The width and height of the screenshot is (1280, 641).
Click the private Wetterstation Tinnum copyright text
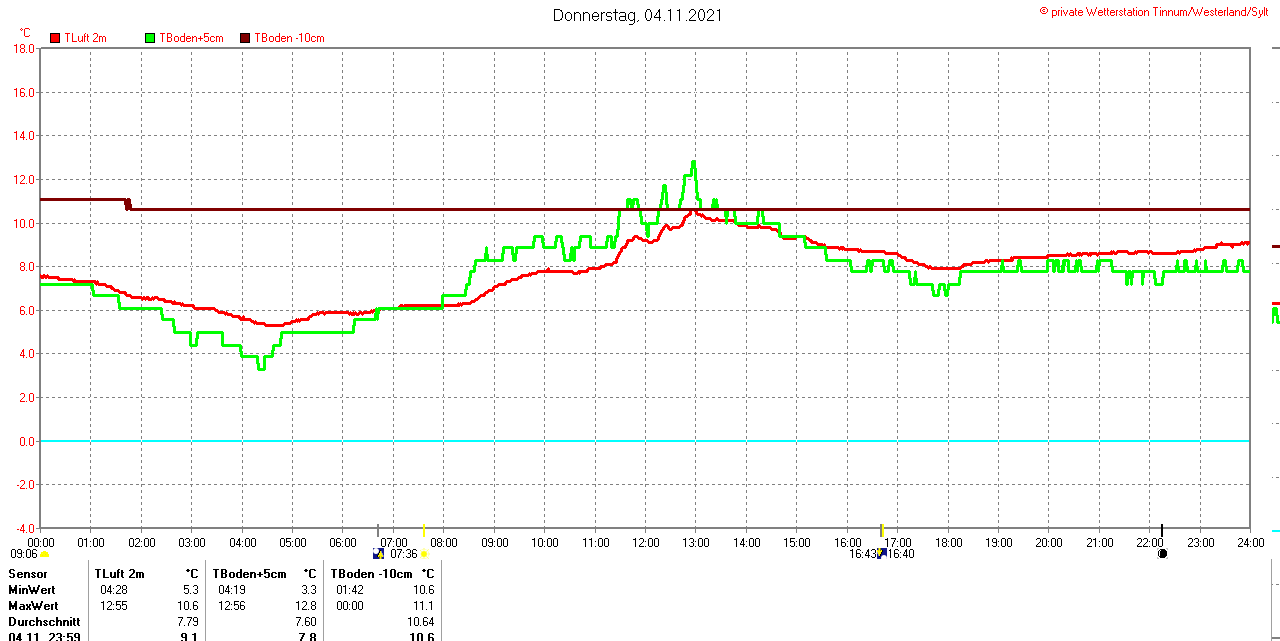pos(1159,11)
